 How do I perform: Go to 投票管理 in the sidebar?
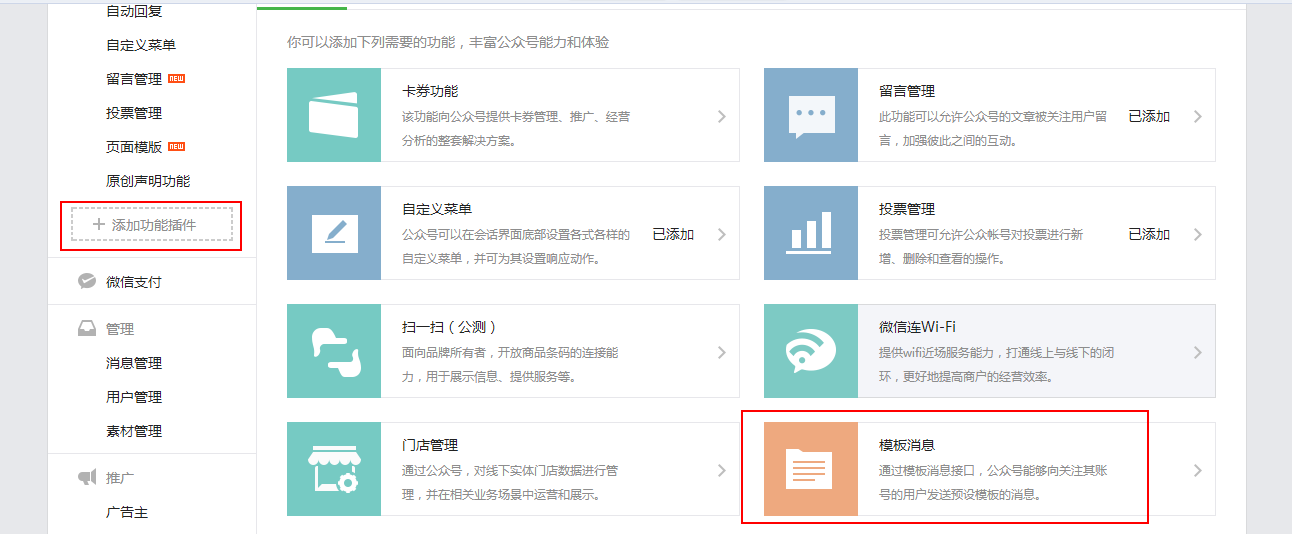(134, 113)
